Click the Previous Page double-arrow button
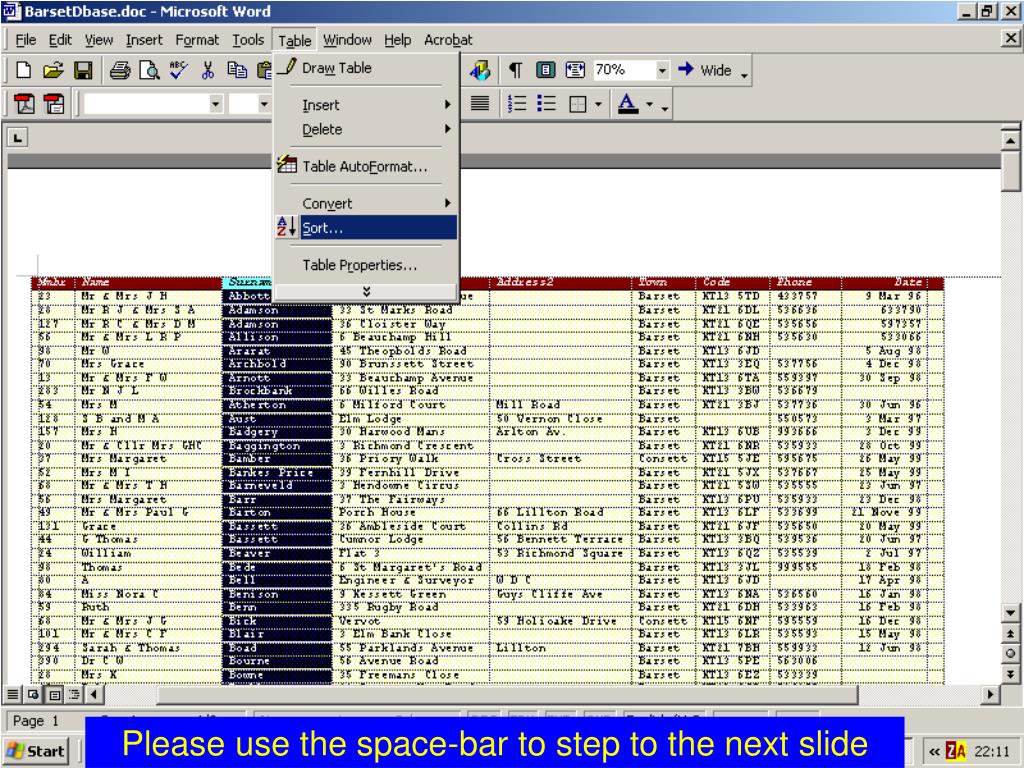This screenshot has width=1024, height=768. (1010, 633)
